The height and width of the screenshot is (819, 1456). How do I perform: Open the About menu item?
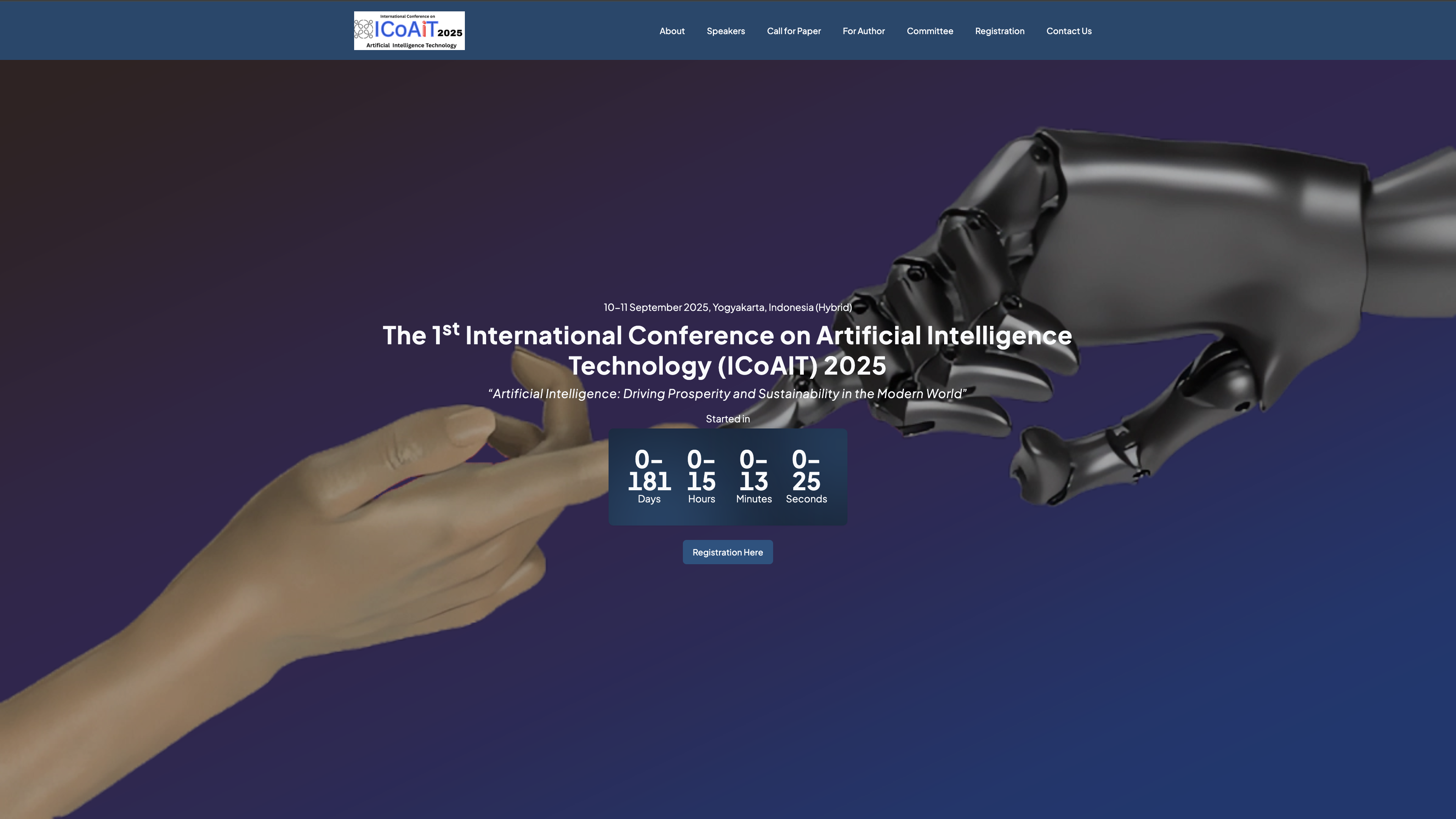pos(672,31)
